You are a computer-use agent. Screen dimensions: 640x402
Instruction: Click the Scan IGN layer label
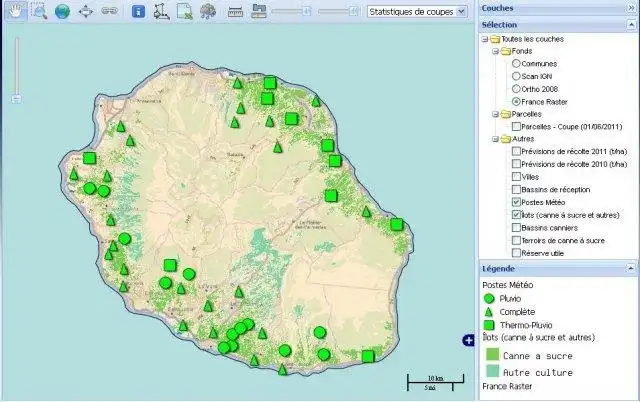click(x=537, y=76)
